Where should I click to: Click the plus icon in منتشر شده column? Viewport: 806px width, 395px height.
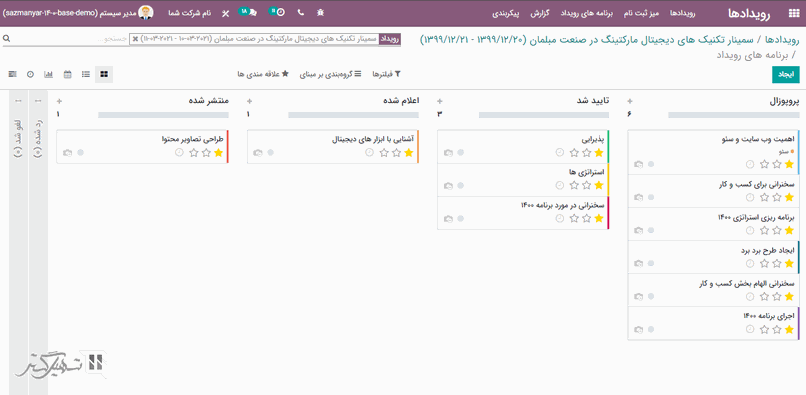pos(59,101)
